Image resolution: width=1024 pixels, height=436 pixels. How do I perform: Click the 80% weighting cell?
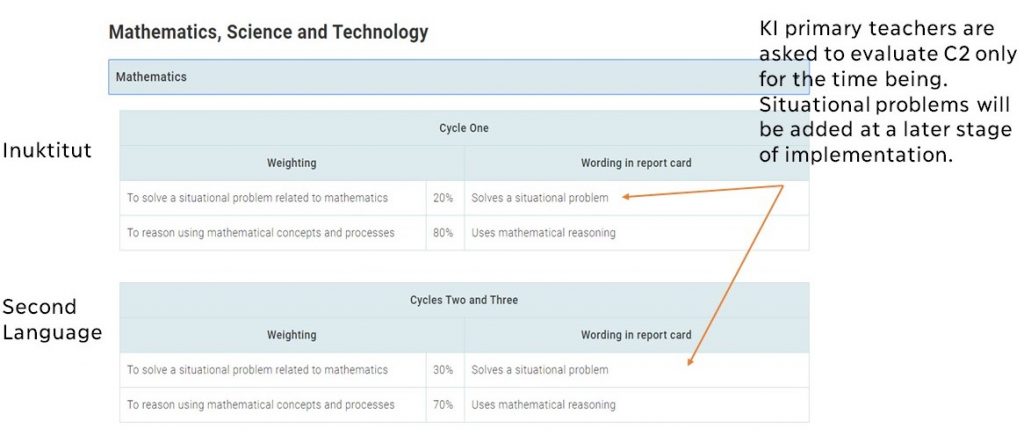pyautogui.click(x=443, y=233)
